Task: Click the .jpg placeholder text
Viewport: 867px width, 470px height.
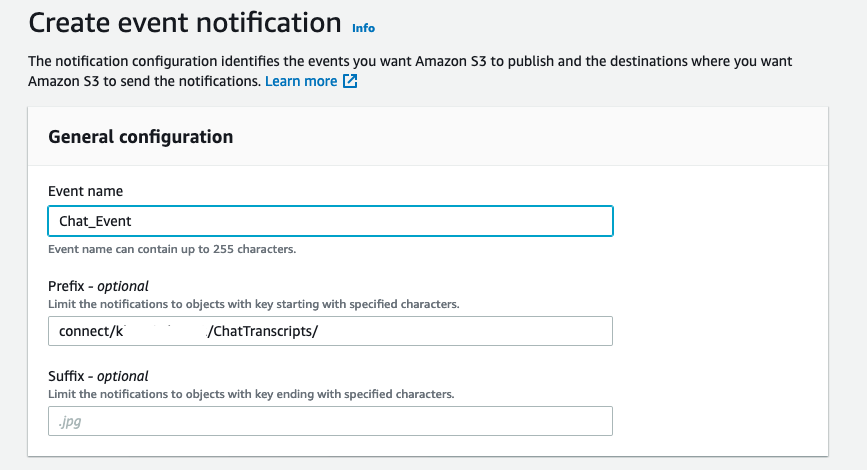Action: (70, 421)
